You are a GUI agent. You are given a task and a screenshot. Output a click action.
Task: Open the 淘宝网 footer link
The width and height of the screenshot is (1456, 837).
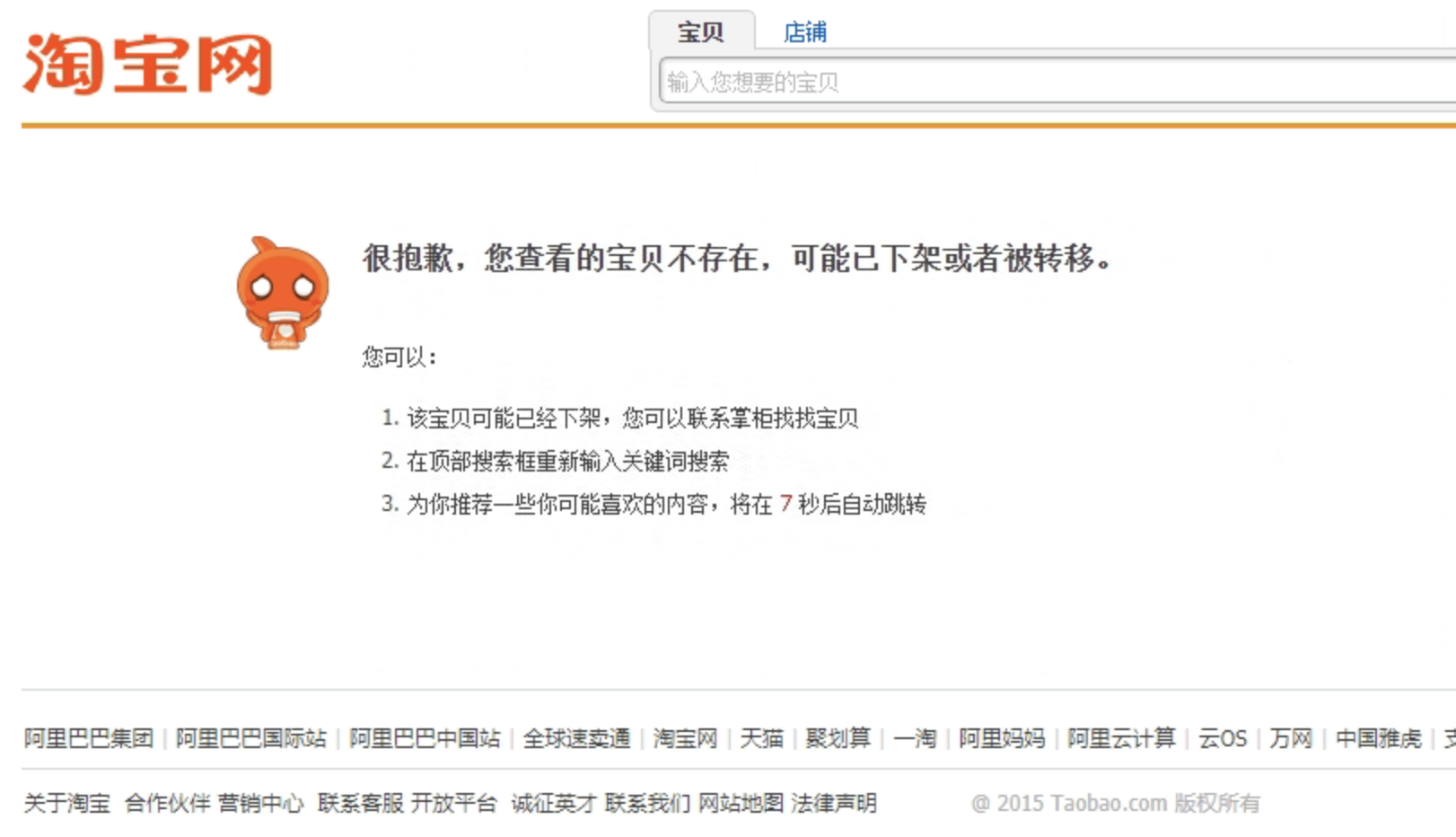tap(685, 738)
